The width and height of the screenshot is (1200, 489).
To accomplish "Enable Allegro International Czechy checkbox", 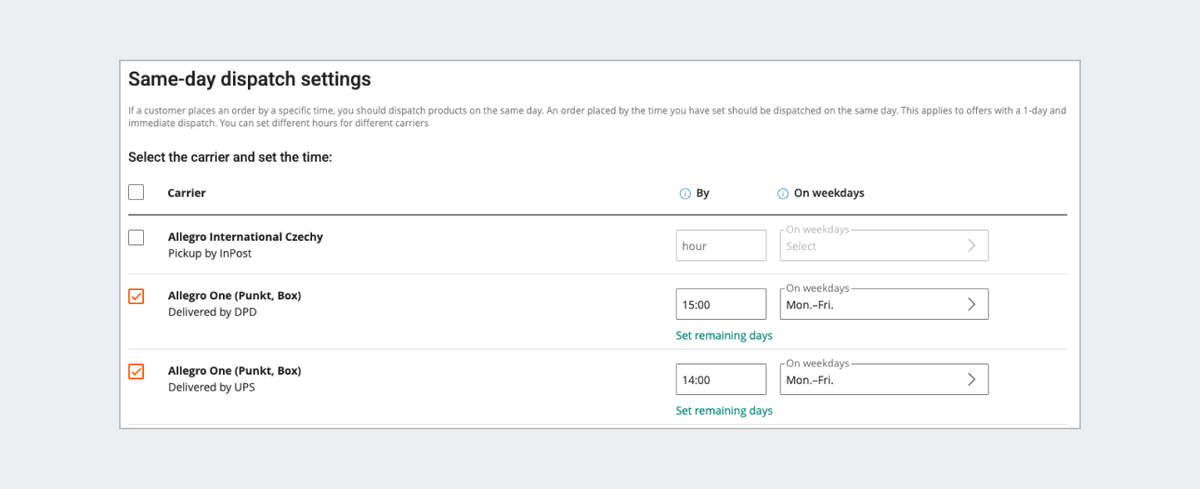I will (x=136, y=238).
